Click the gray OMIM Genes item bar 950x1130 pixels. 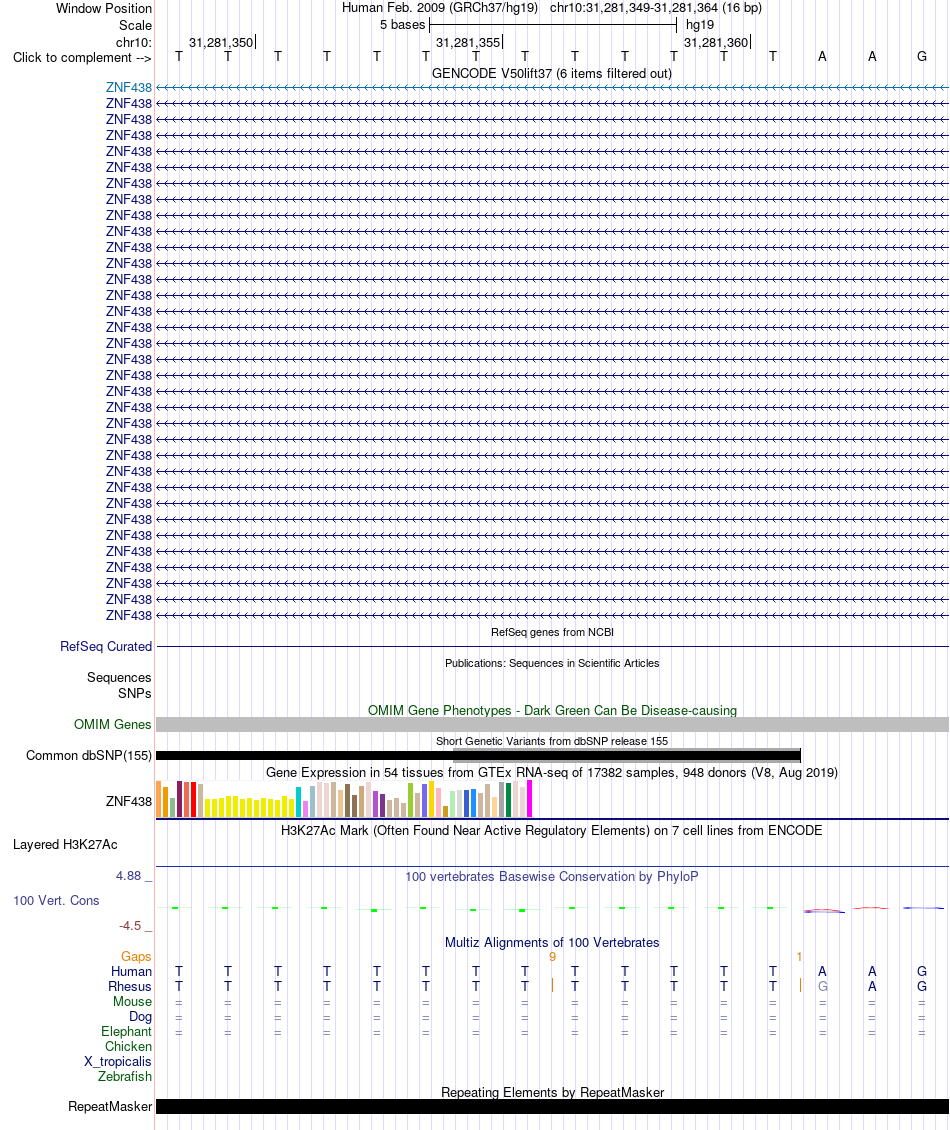pos(552,724)
